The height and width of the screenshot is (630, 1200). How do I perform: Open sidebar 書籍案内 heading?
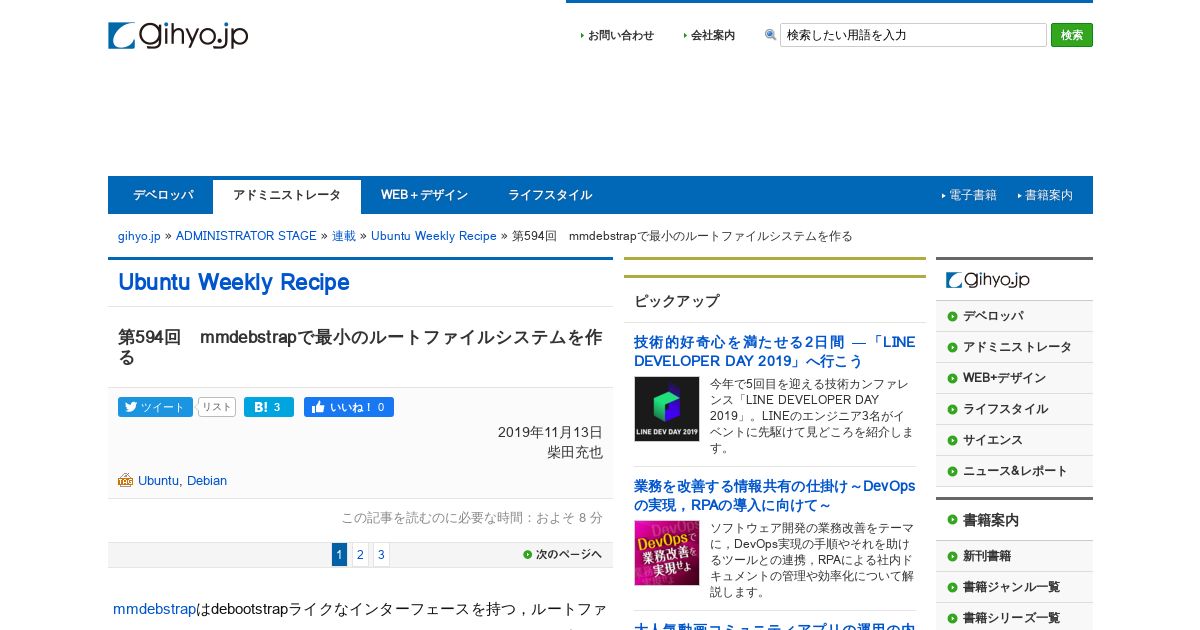[x=1014, y=521]
